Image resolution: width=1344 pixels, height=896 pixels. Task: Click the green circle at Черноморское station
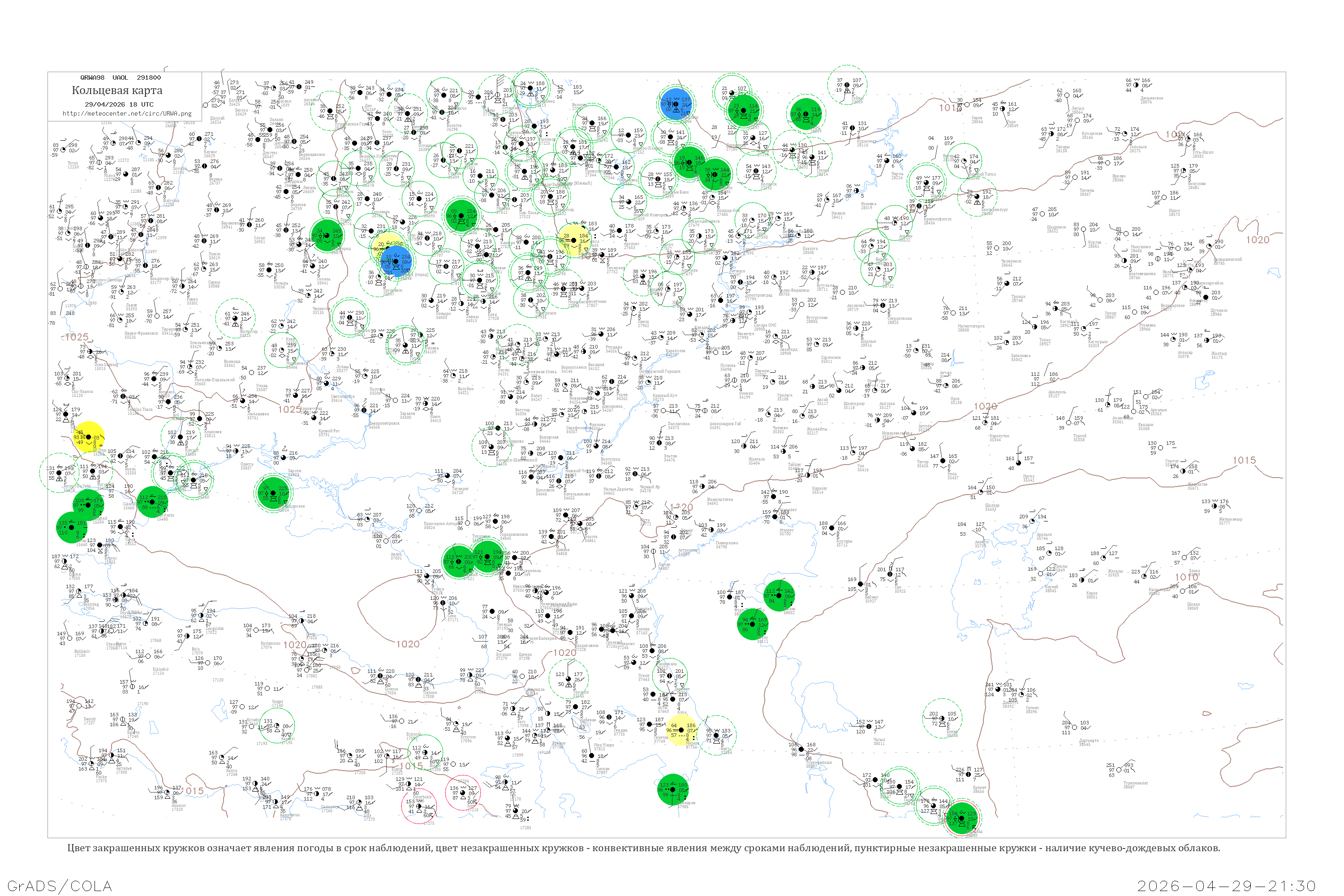click(x=274, y=492)
